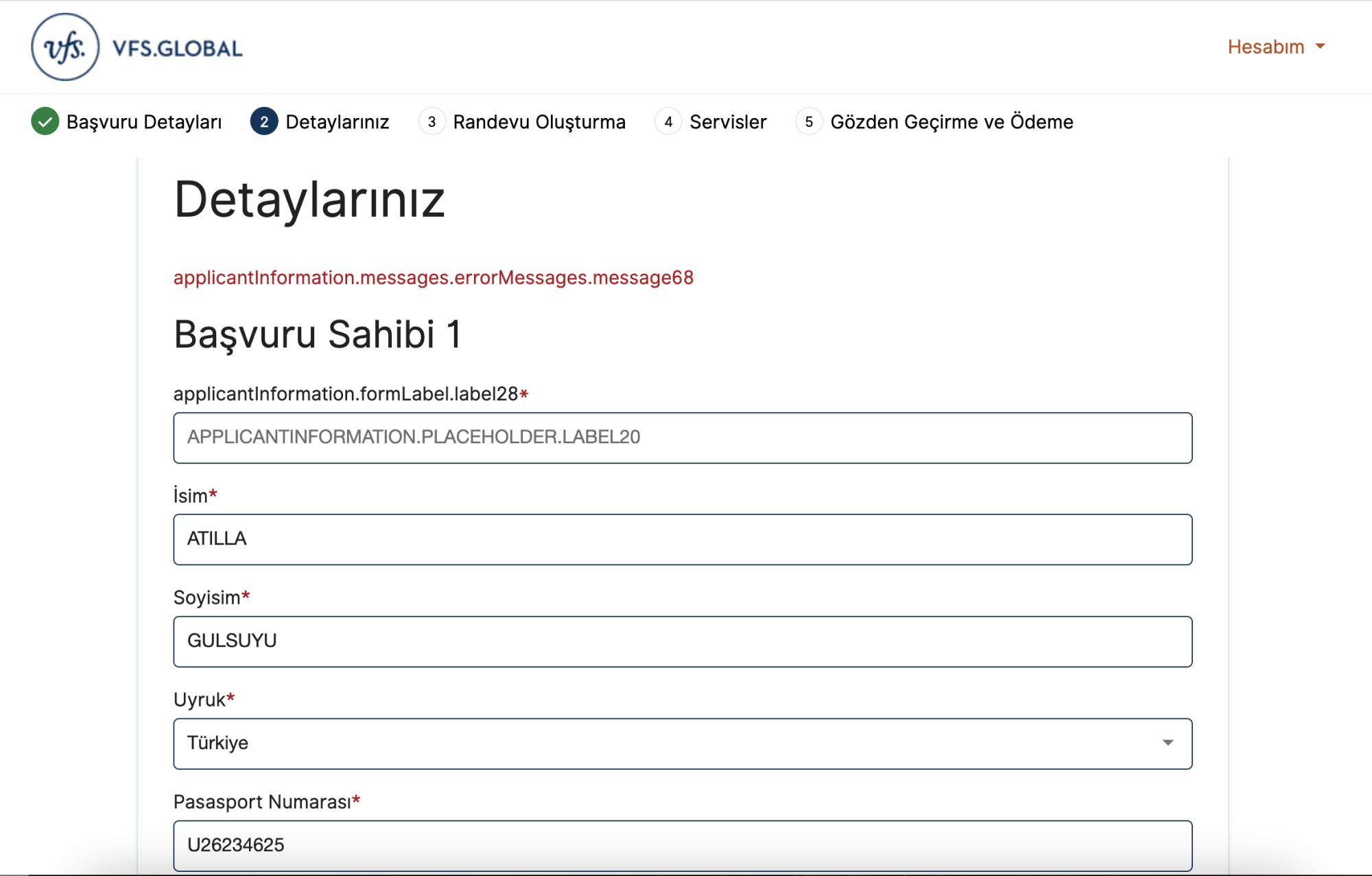Open Gözden Geçirme ve Ödeme step
Viewport: 1372px width, 876px height.
tap(951, 121)
